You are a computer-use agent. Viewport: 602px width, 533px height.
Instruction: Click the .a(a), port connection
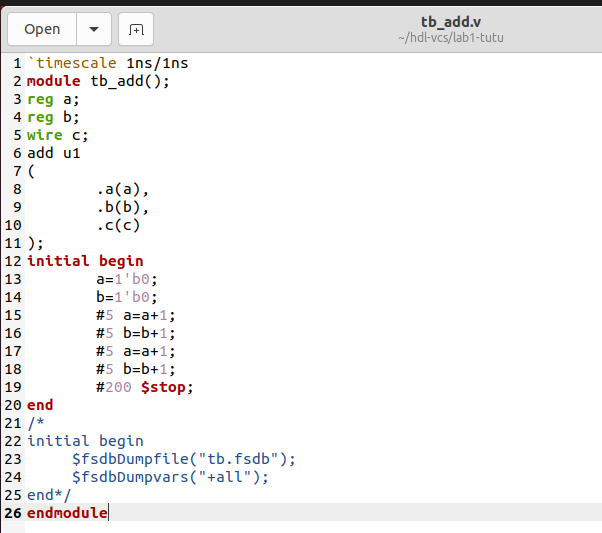[122, 189]
